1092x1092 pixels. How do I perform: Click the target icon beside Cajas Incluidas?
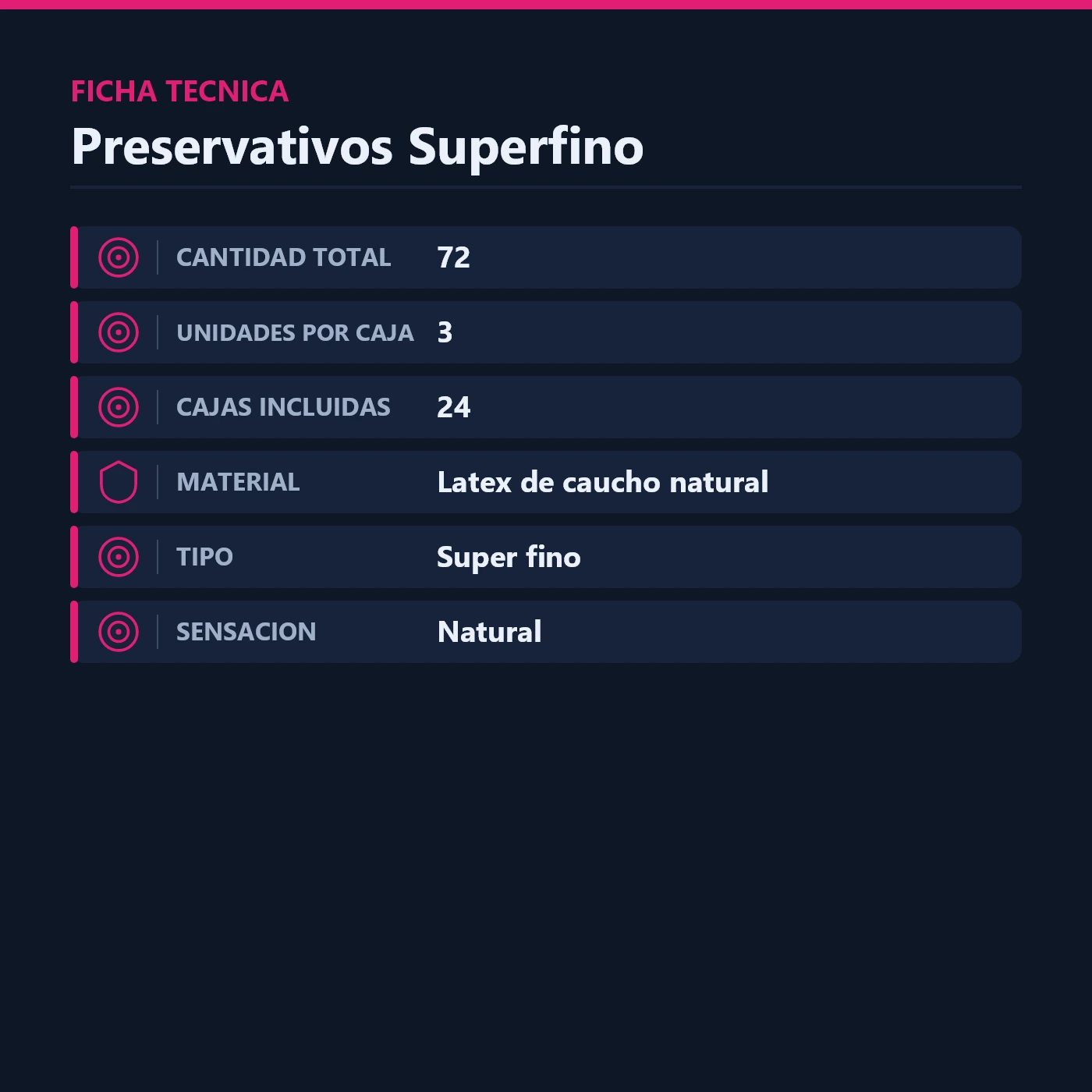(119, 407)
